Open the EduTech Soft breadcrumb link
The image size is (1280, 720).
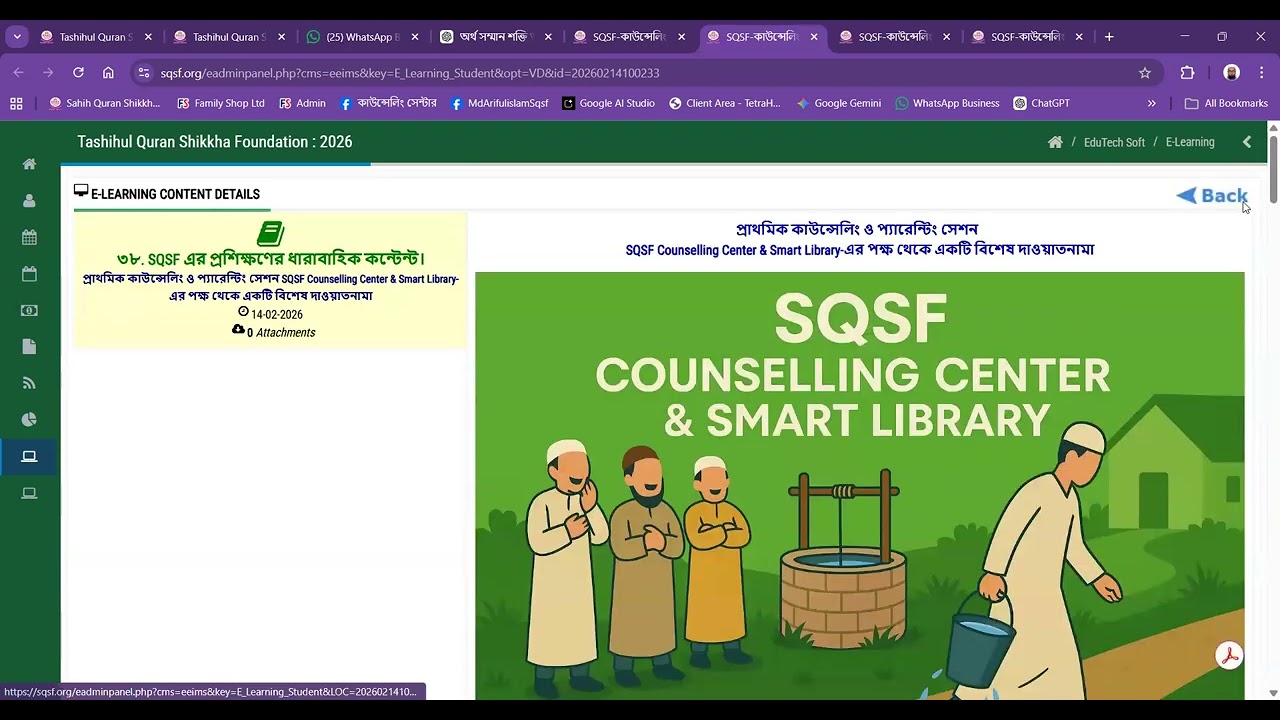1114,142
